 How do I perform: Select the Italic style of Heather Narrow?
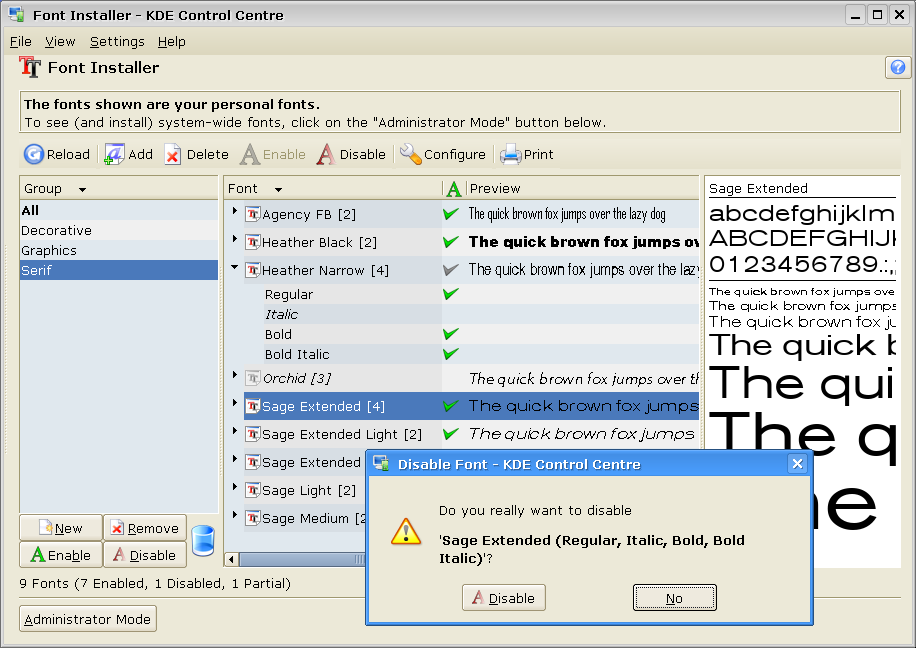282,314
